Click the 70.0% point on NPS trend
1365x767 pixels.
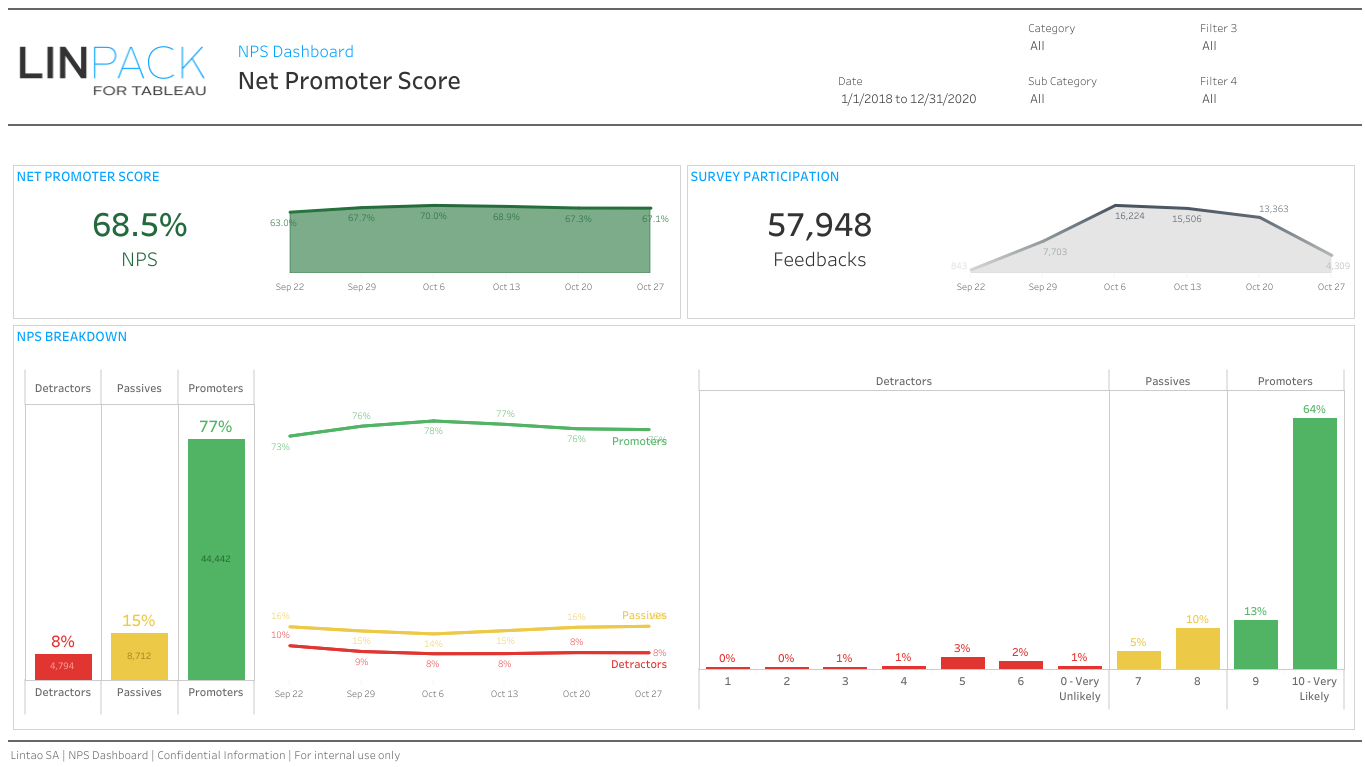[433, 206]
